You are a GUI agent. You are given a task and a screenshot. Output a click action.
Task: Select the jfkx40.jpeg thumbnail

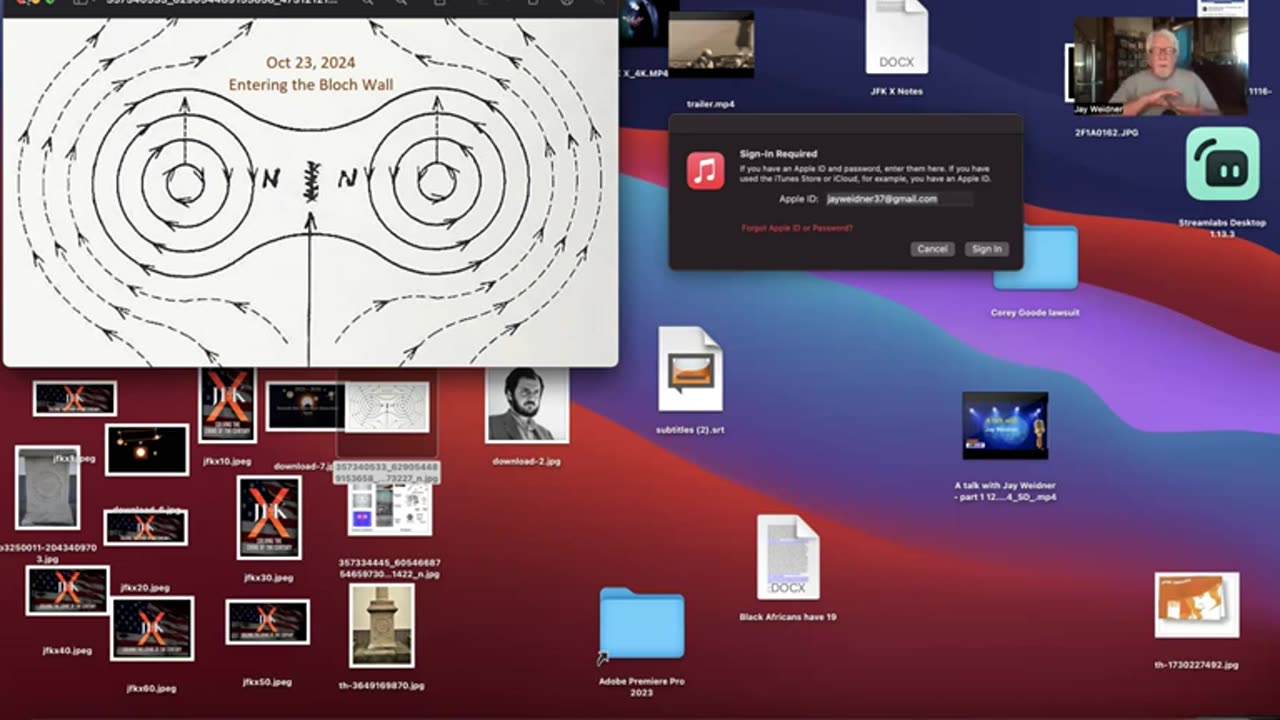pyautogui.click(x=67, y=590)
